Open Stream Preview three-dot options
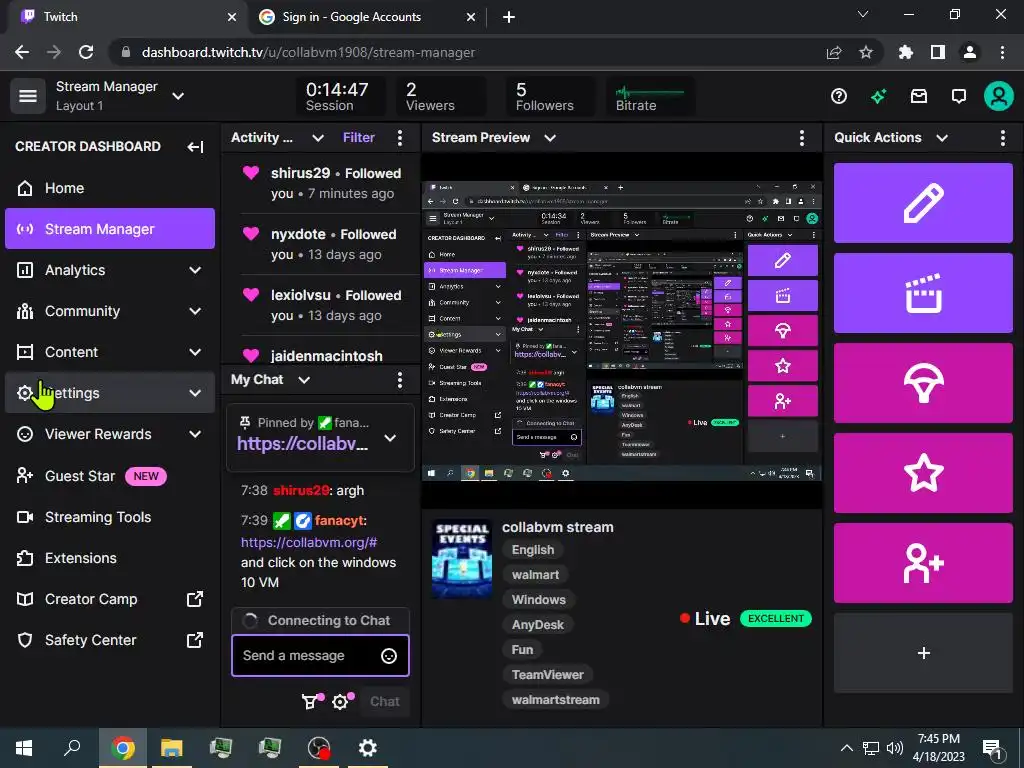Viewport: 1024px width, 768px height. point(801,138)
